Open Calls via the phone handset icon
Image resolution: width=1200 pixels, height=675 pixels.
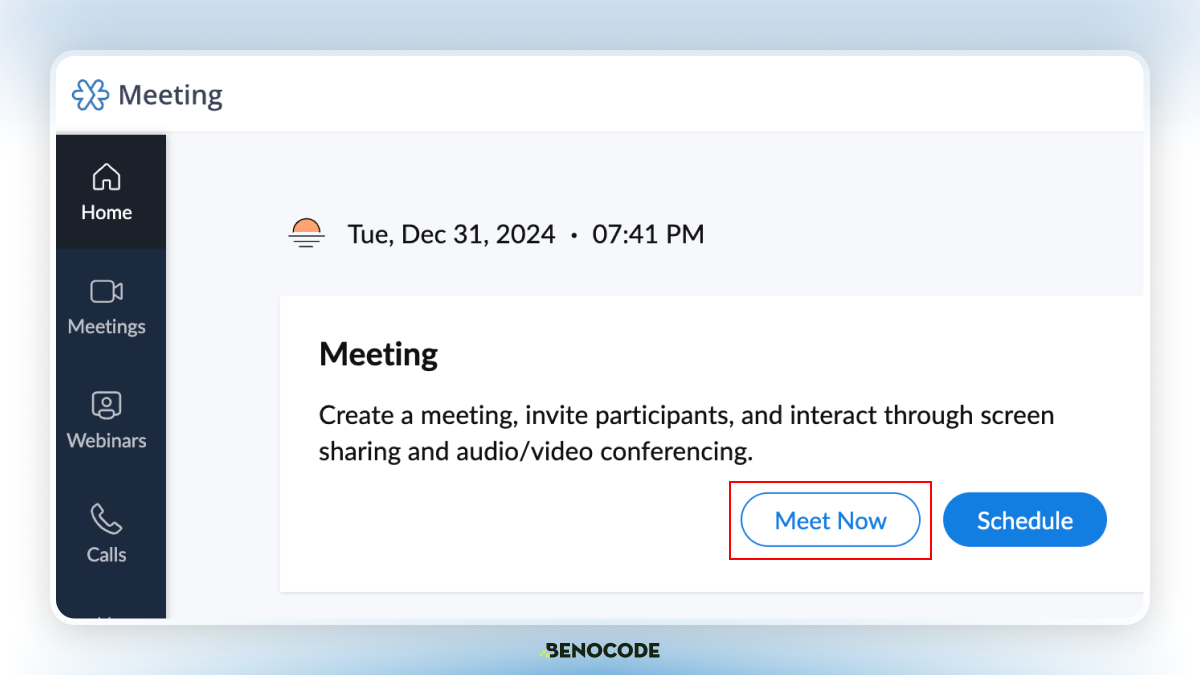tap(107, 519)
